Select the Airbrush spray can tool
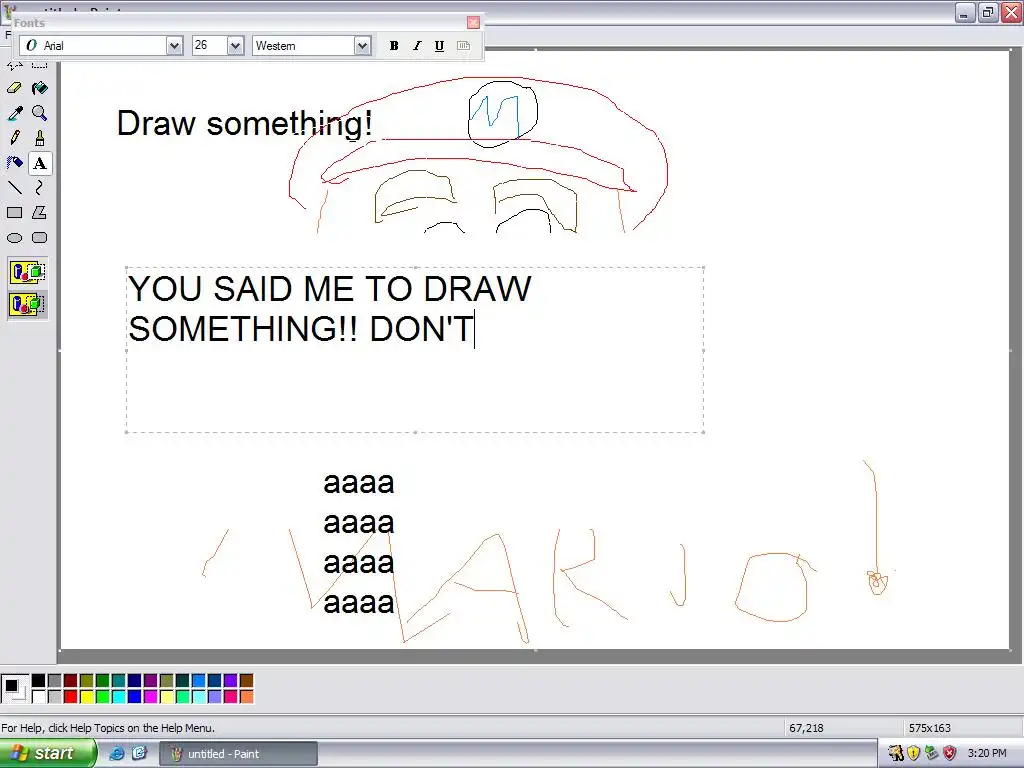The height and width of the screenshot is (768, 1024). click(x=14, y=163)
